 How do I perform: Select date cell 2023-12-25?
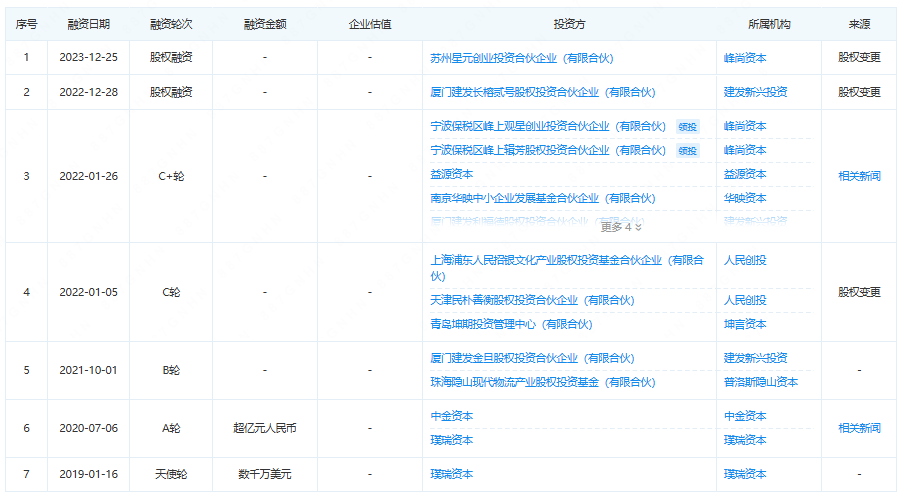pyautogui.click(x=89, y=58)
